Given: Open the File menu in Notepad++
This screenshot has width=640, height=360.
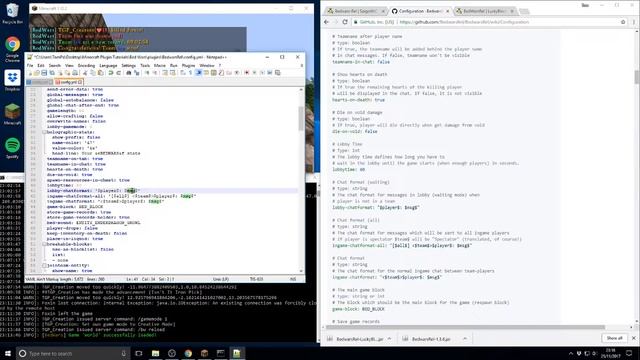Looking at the screenshot, I should click(30, 65).
